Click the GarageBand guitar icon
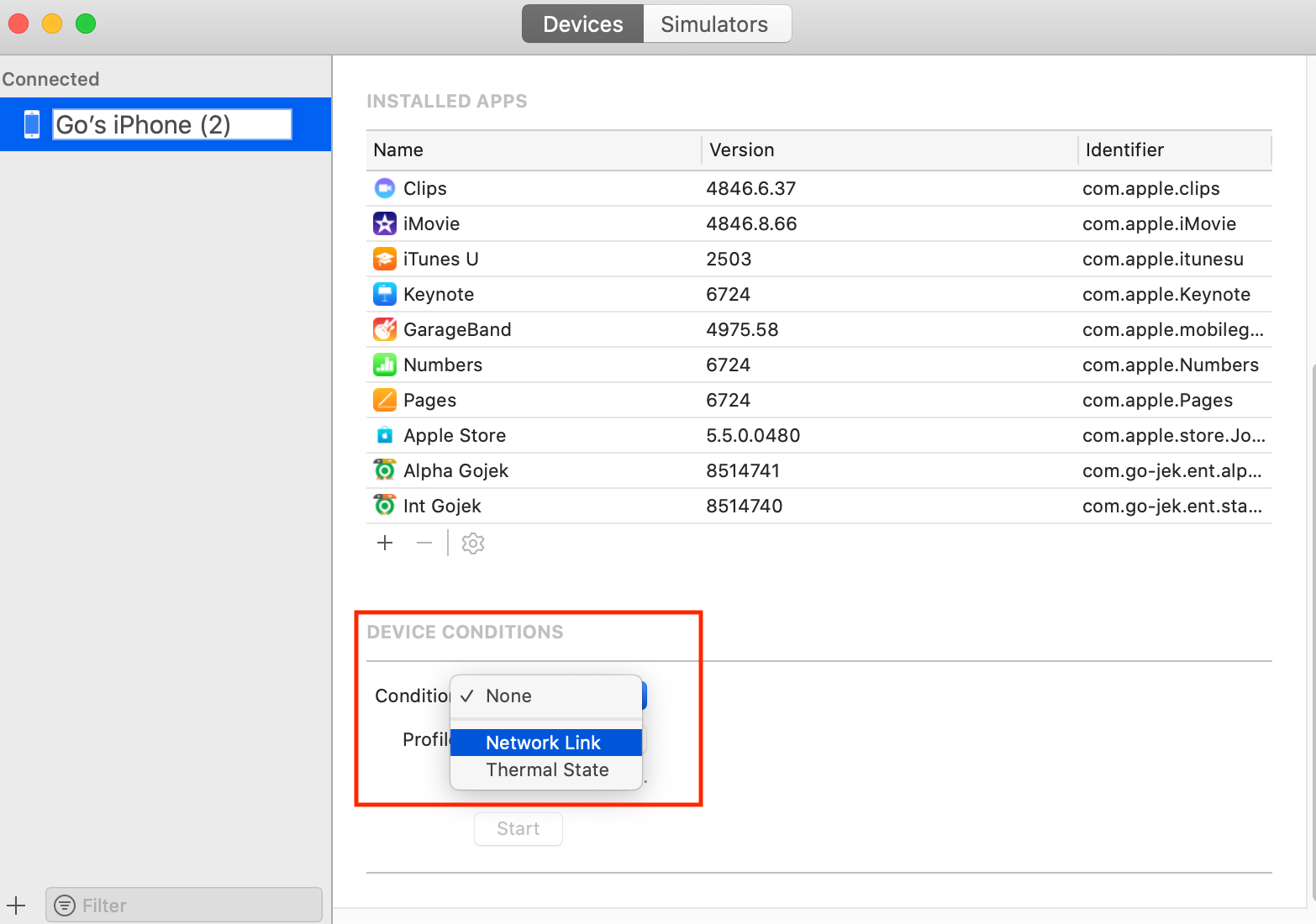The image size is (1316, 924). coord(385,329)
